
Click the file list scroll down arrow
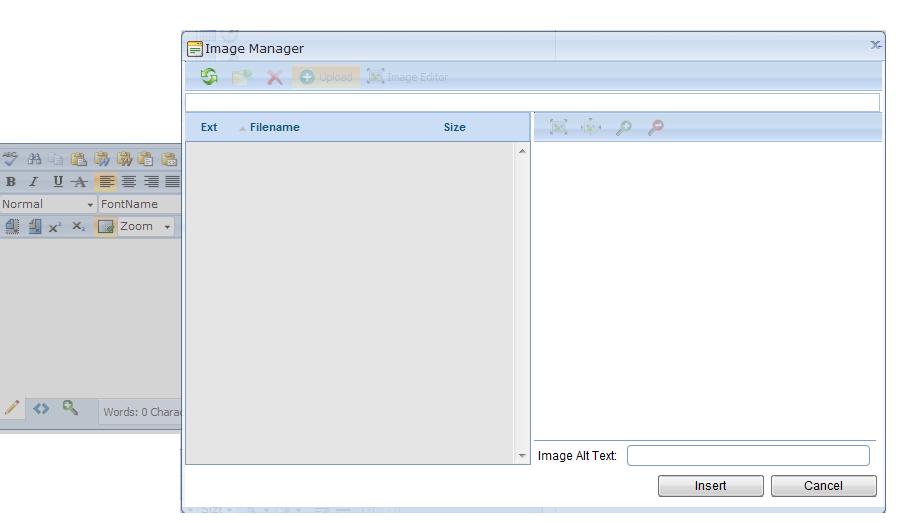[x=522, y=455]
